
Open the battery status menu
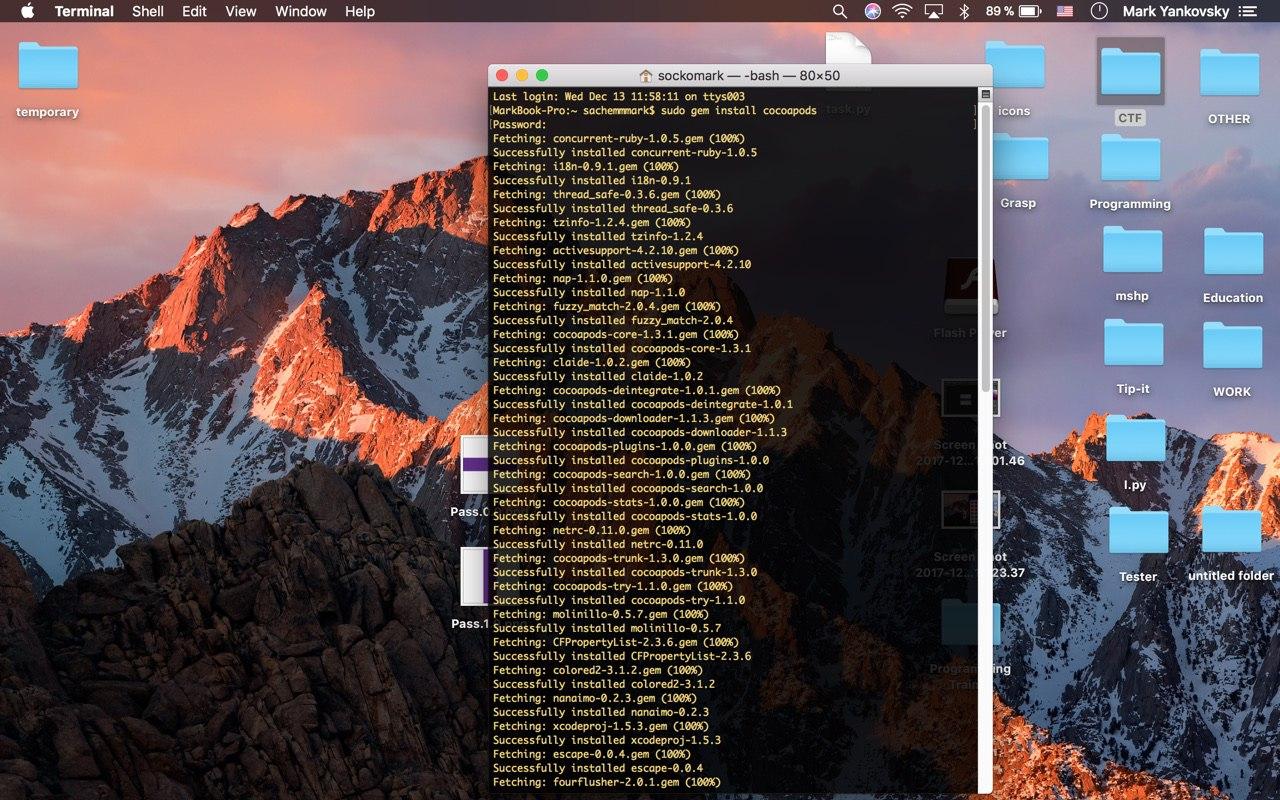(x=1013, y=11)
